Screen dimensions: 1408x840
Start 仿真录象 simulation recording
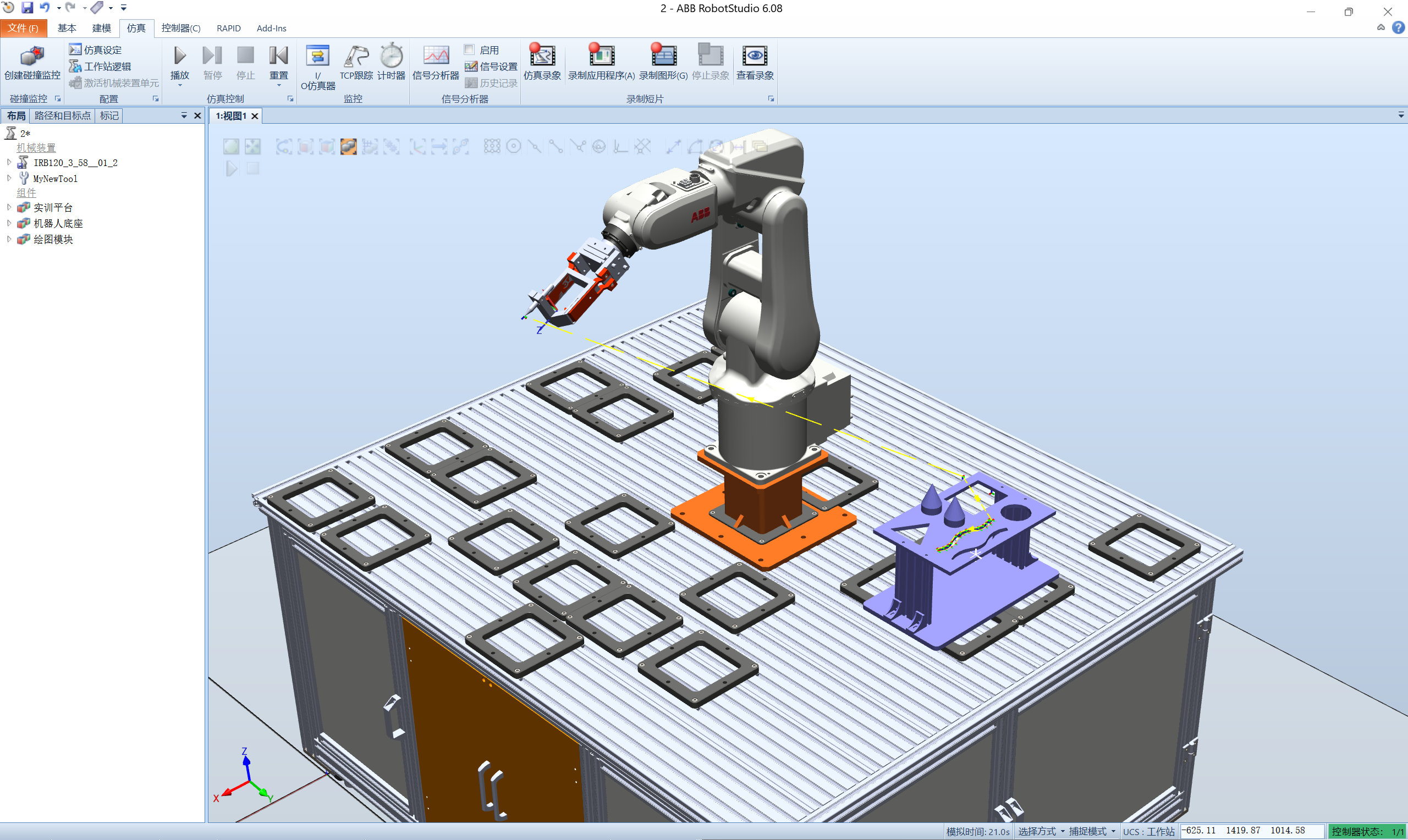pyautogui.click(x=542, y=62)
